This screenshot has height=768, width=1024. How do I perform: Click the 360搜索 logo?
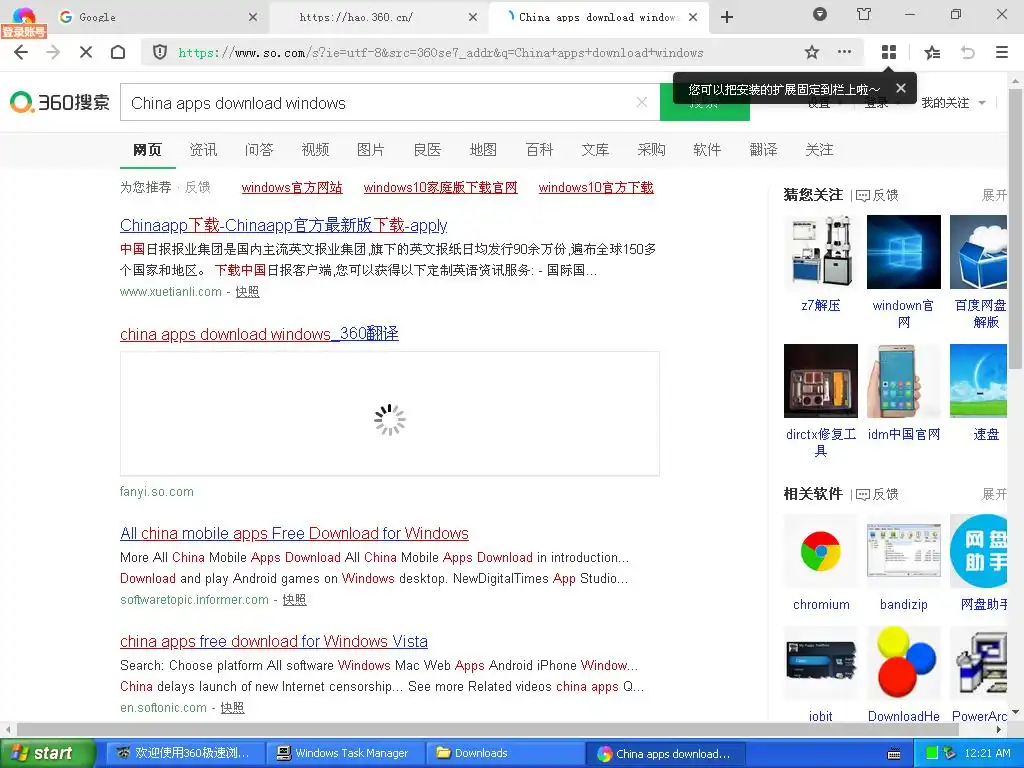pos(59,103)
